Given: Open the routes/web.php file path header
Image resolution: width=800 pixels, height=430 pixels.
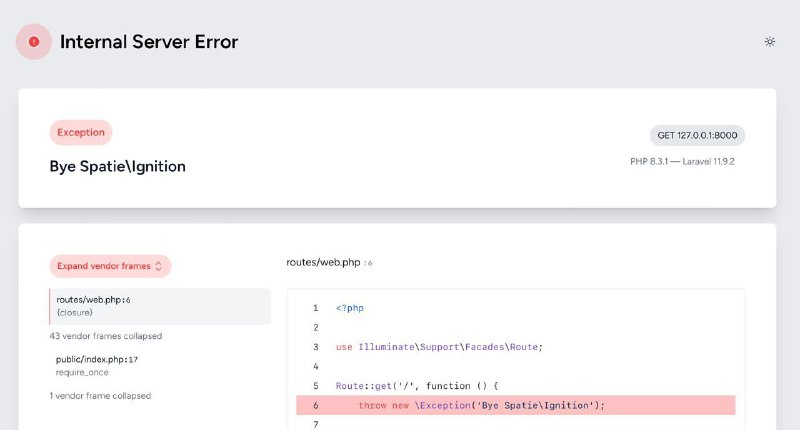Looking at the screenshot, I should coord(329,262).
